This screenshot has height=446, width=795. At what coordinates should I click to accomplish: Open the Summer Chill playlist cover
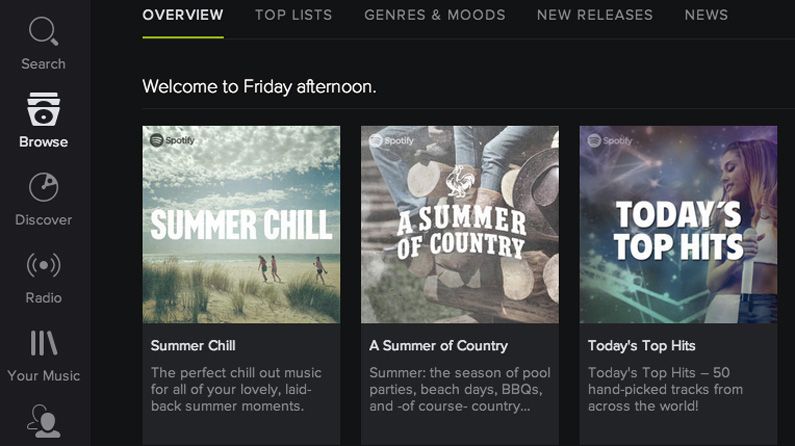pos(241,225)
